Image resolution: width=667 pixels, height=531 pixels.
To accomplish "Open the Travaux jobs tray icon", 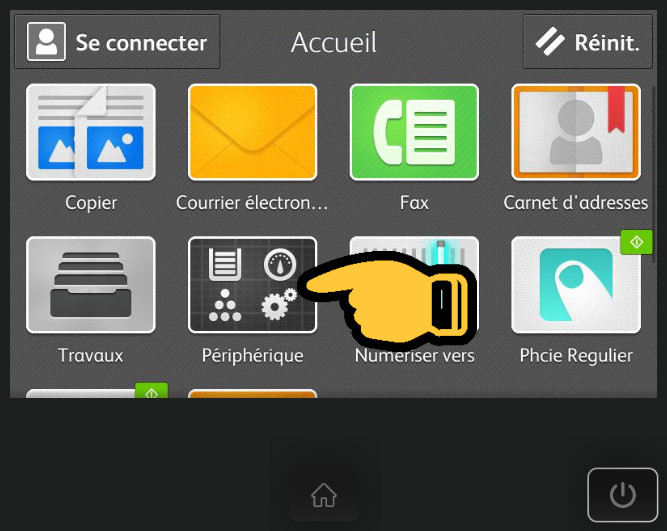I will click(x=91, y=285).
